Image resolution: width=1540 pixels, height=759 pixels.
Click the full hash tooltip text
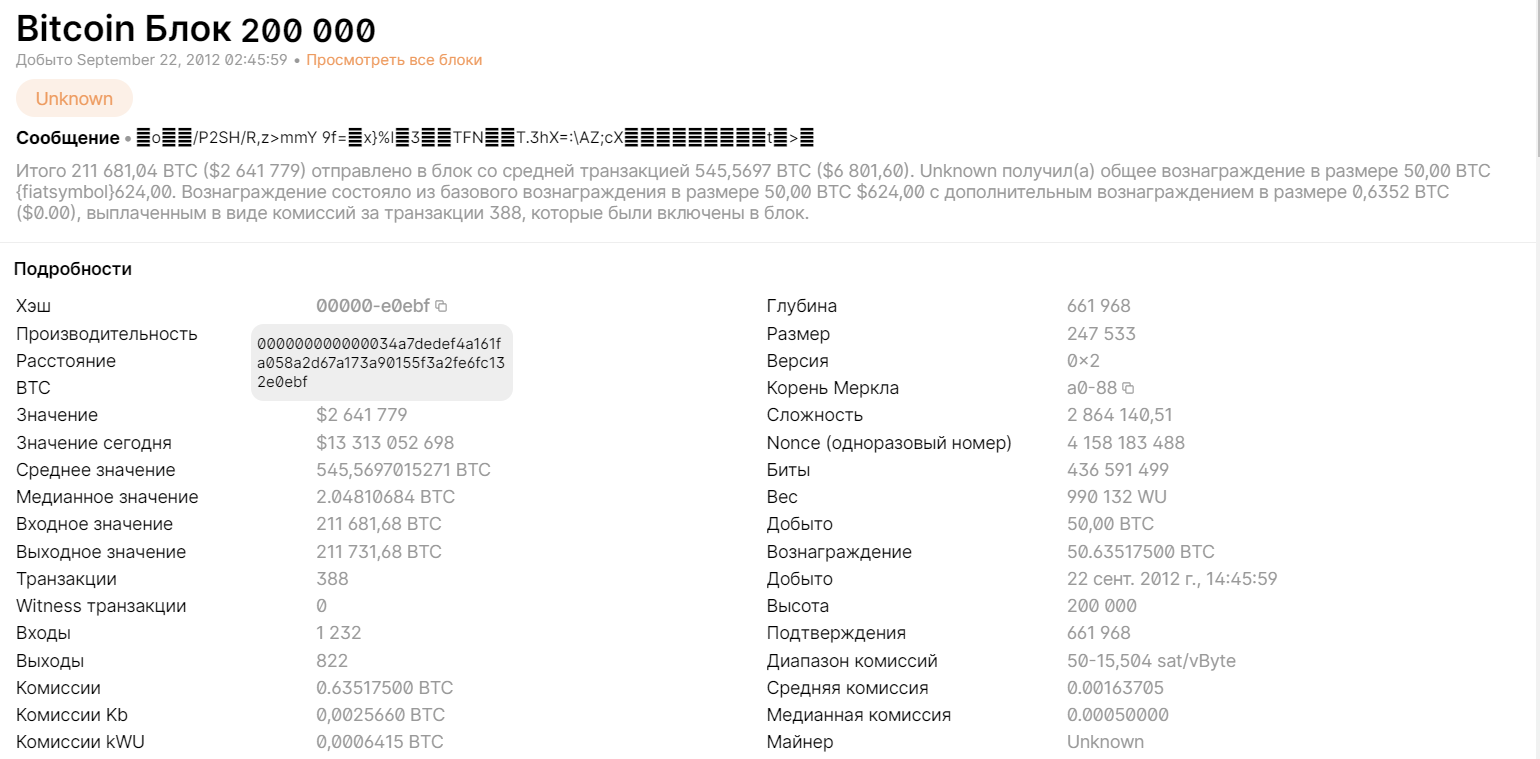coord(381,362)
